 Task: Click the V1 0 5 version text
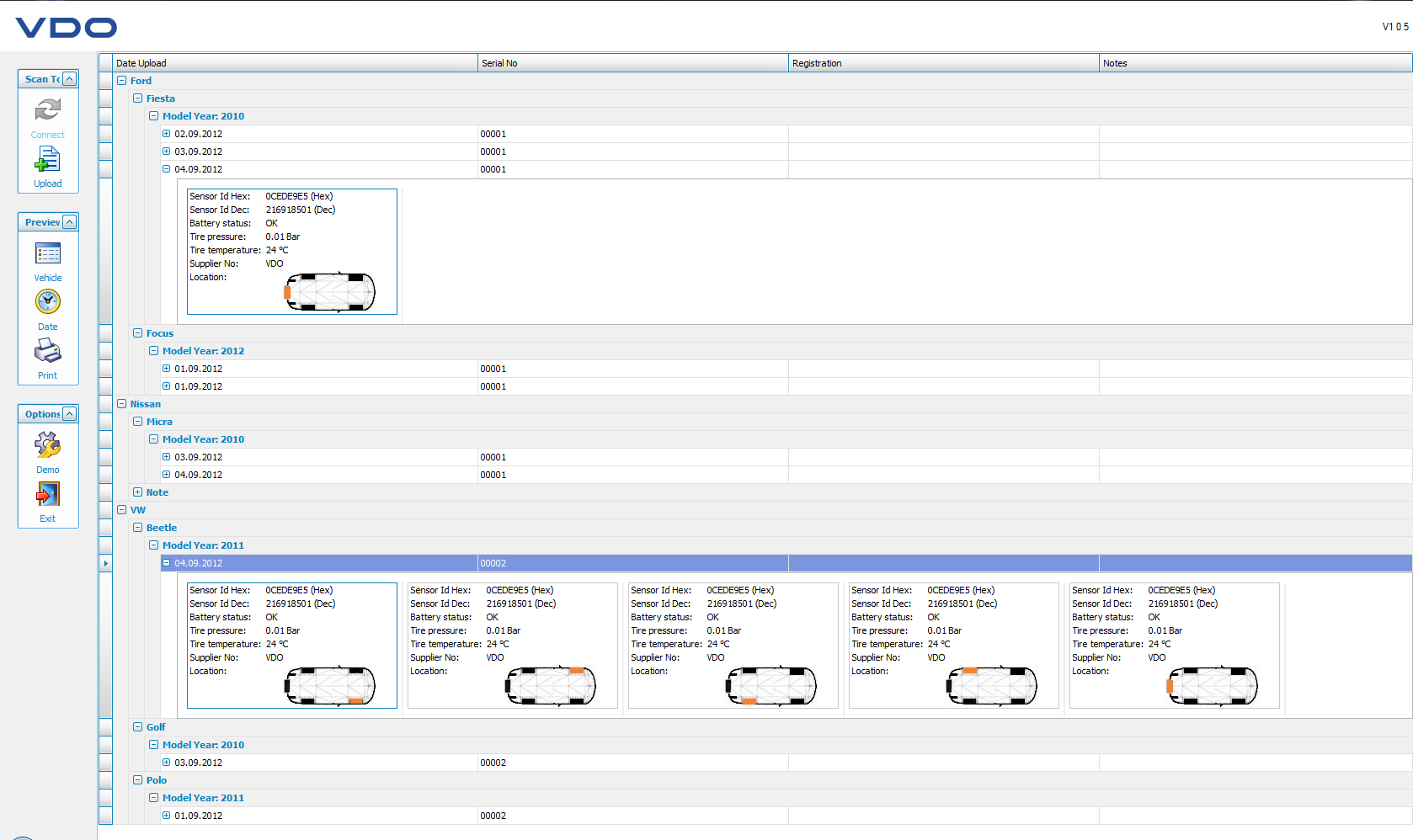(x=1395, y=27)
